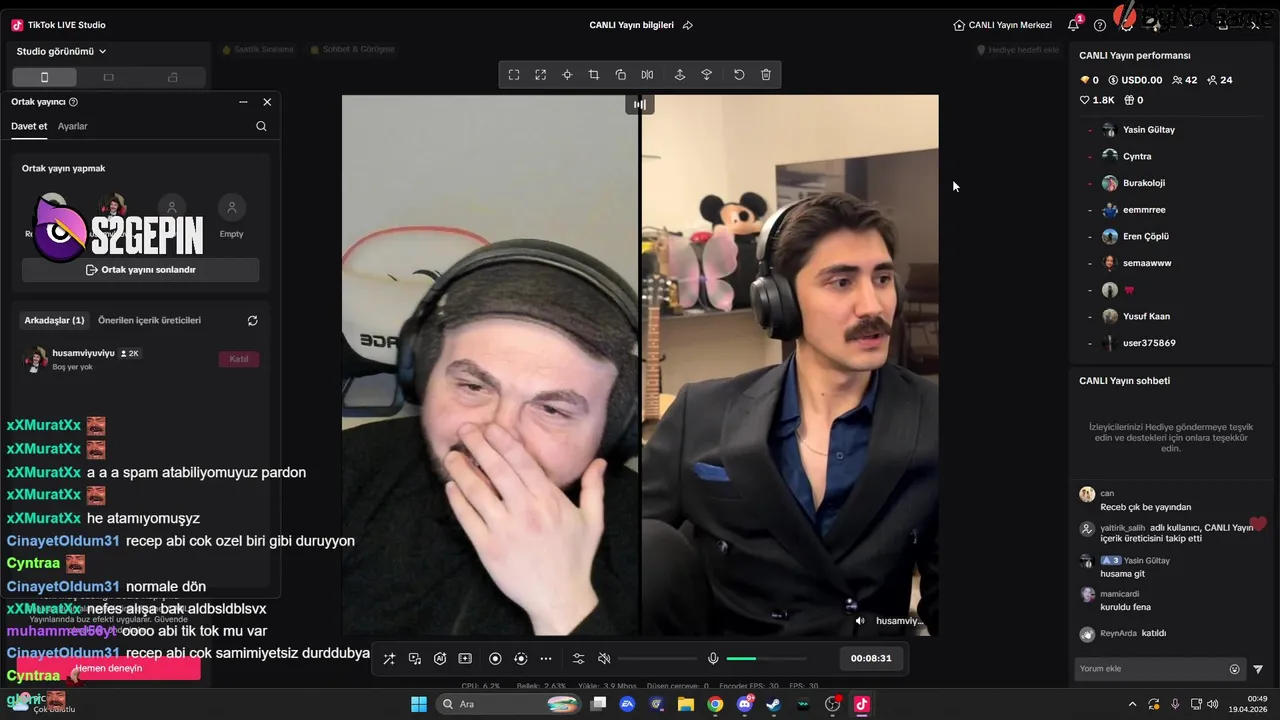Open chat filter icon beside comment box

(x=1258, y=669)
